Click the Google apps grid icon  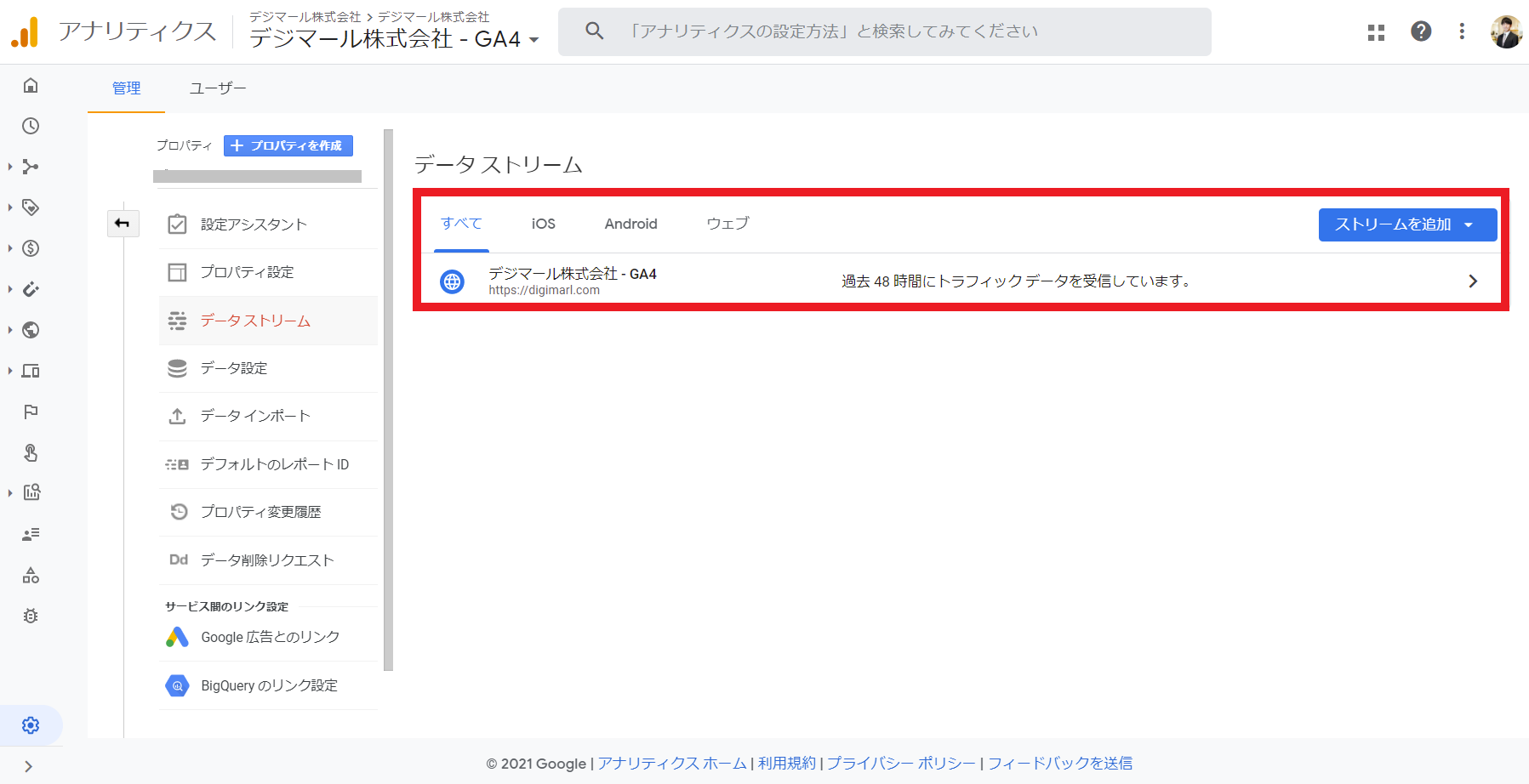click(x=1376, y=32)
